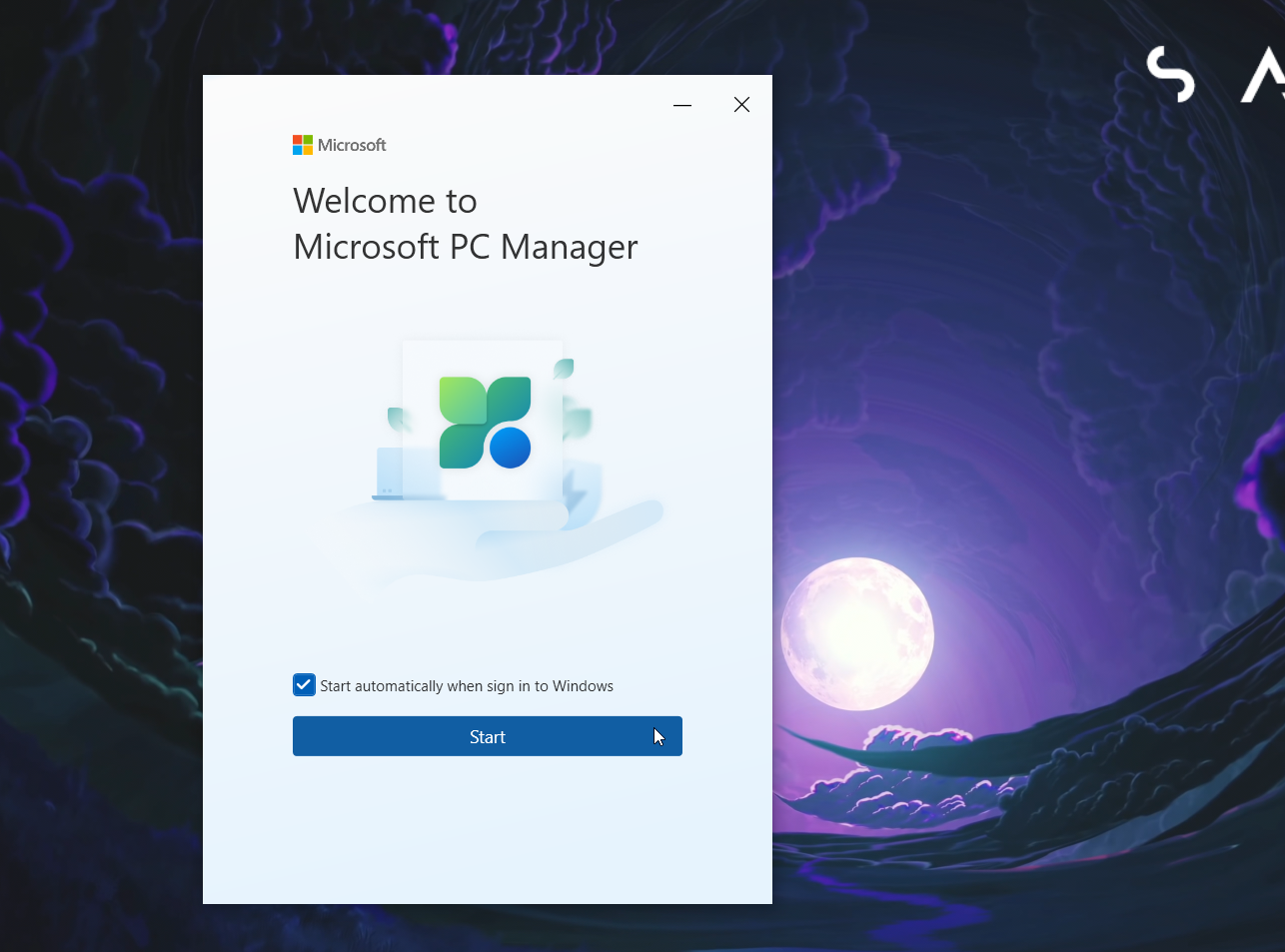Uncheck Start automatically when sign in checkbox
This screenshot has width=1285, height=952.
click(x=304, y=685)
